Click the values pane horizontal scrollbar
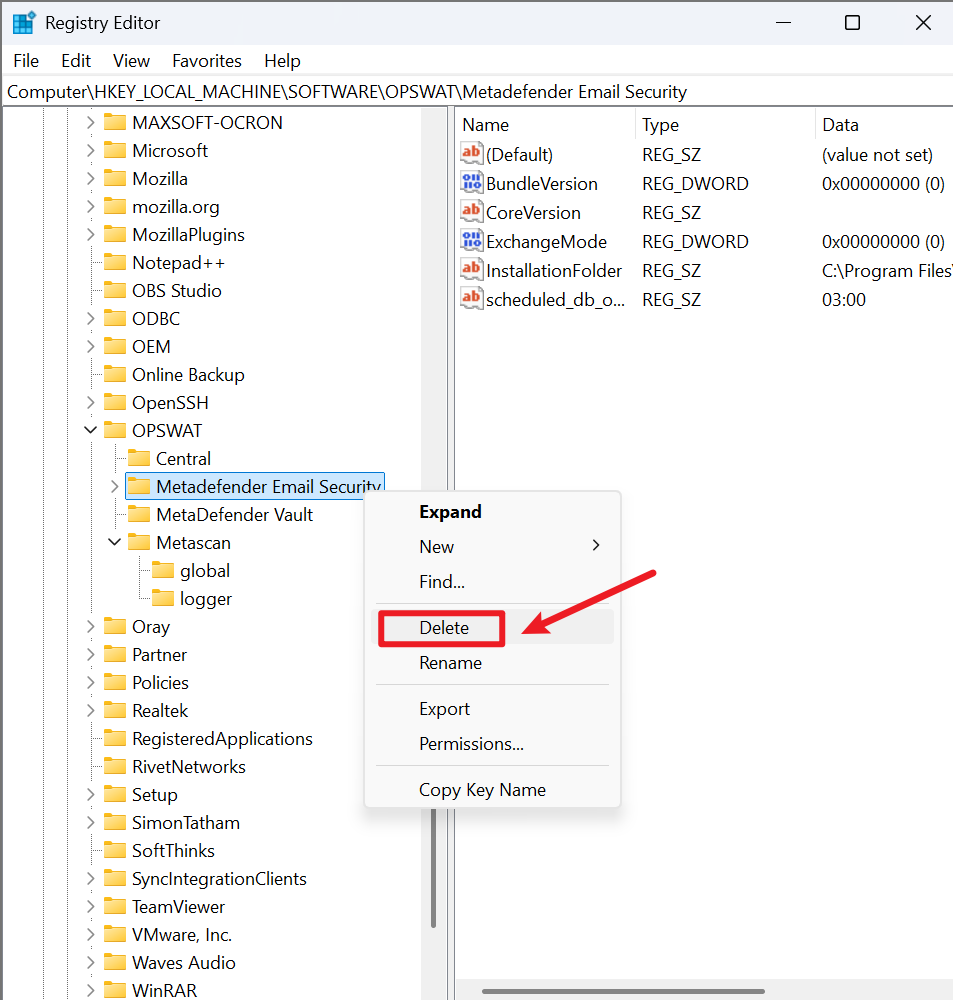The height and width of the screenshot is (1000, 953). tap(623, 992)
